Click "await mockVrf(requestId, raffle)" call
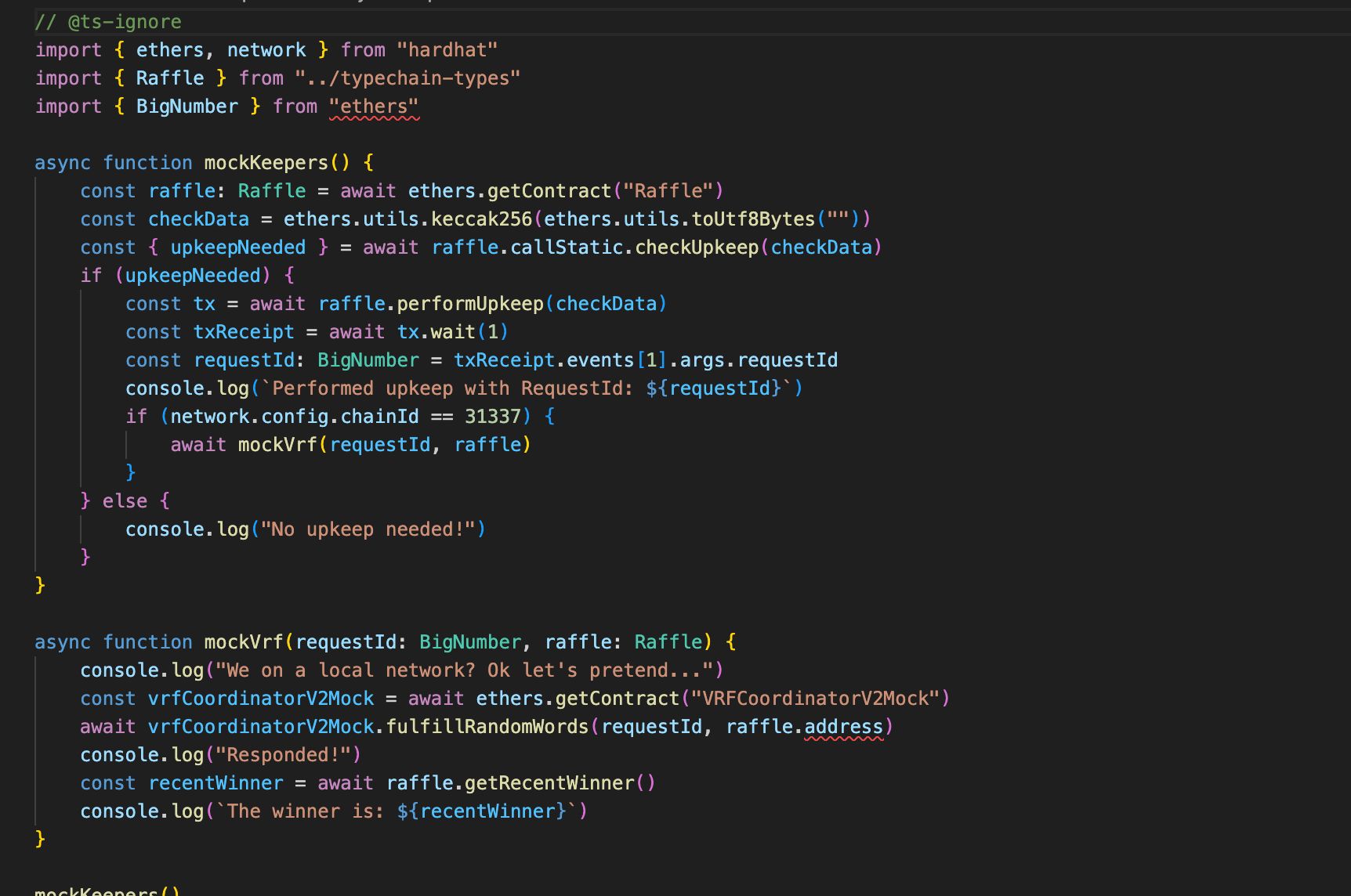The image size is (1351, 896). (x=351, y=445)
